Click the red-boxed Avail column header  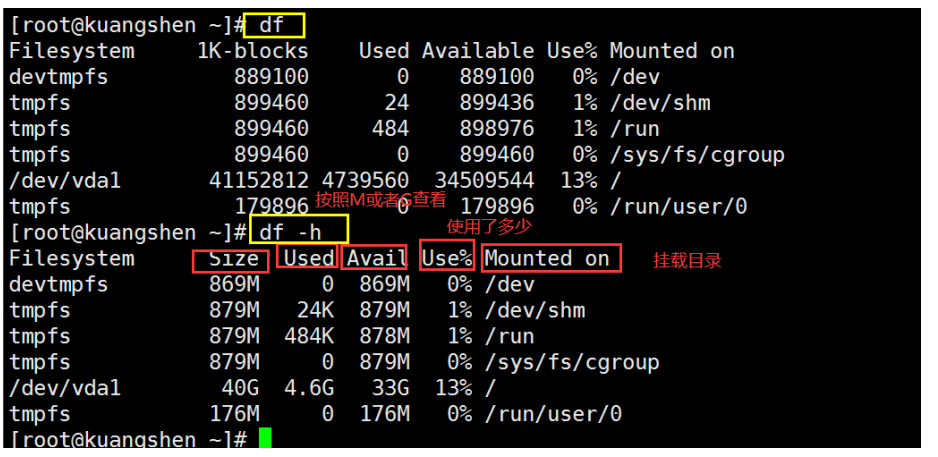375,258
